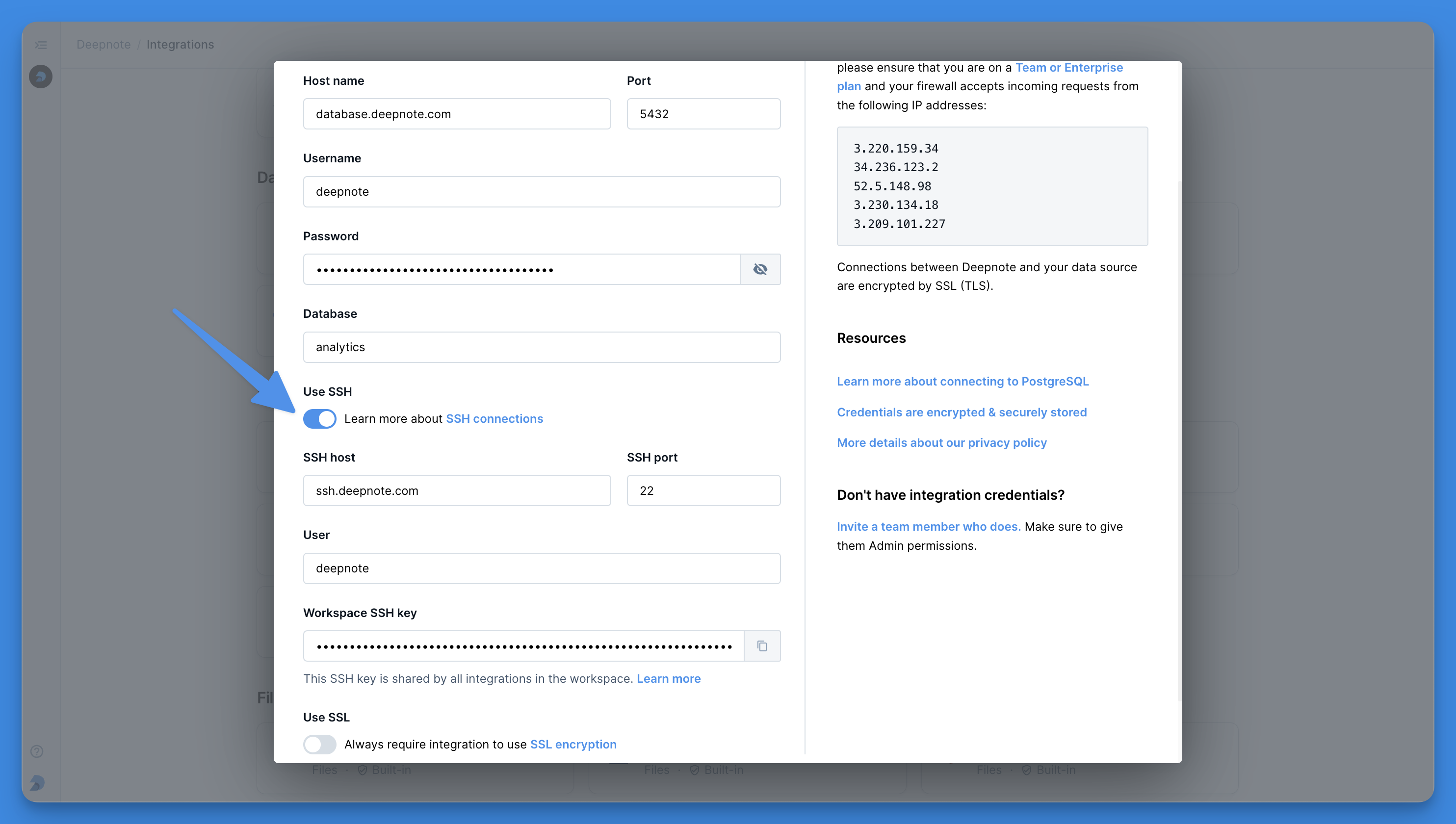Copy the Workspace SSH key
1456x824 pixels.
(762, 646)
